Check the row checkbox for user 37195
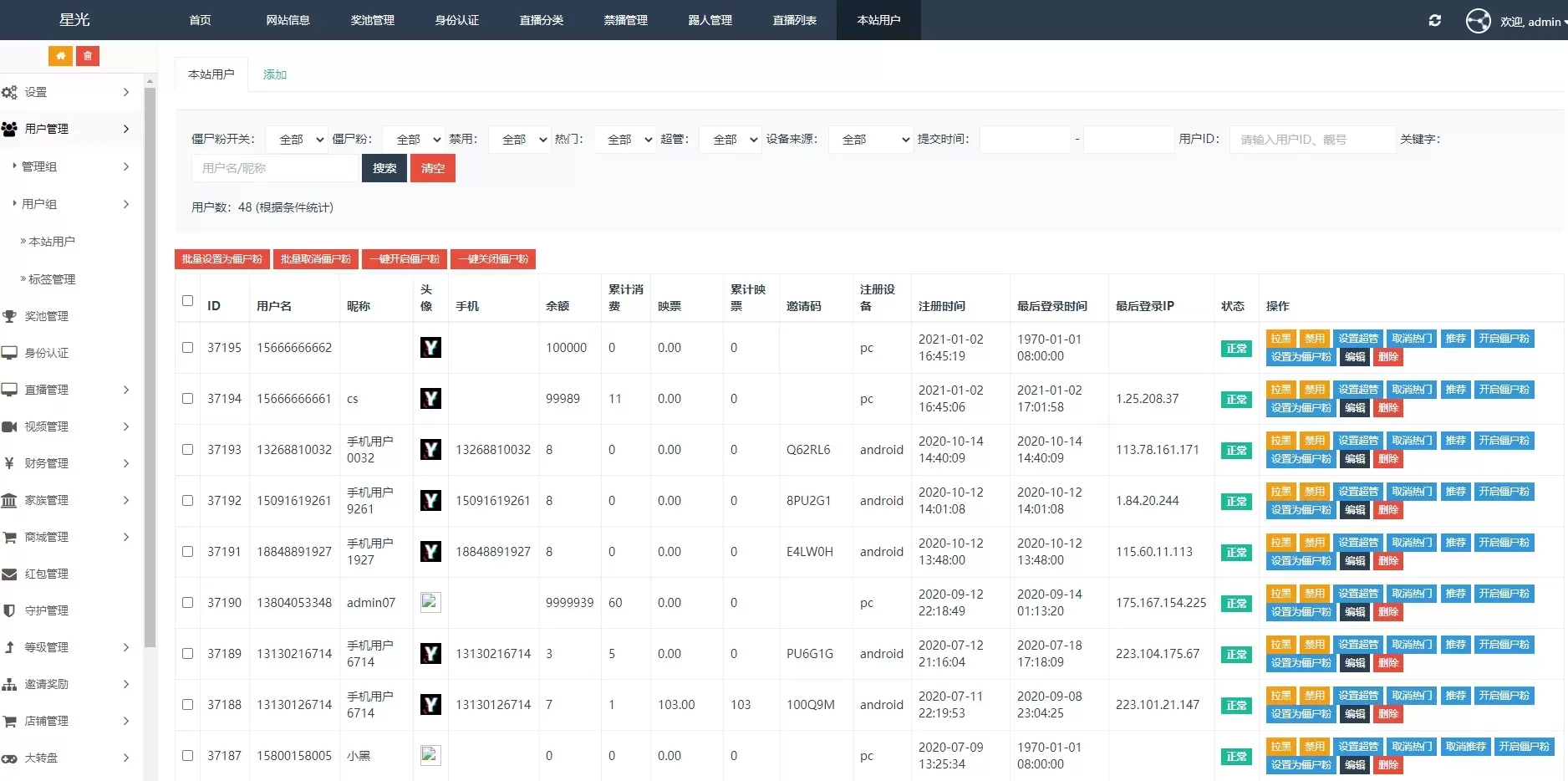Image resolution: width=1568 pixels, height=781 pixels. pyautogui.click(x=187, y=348)
